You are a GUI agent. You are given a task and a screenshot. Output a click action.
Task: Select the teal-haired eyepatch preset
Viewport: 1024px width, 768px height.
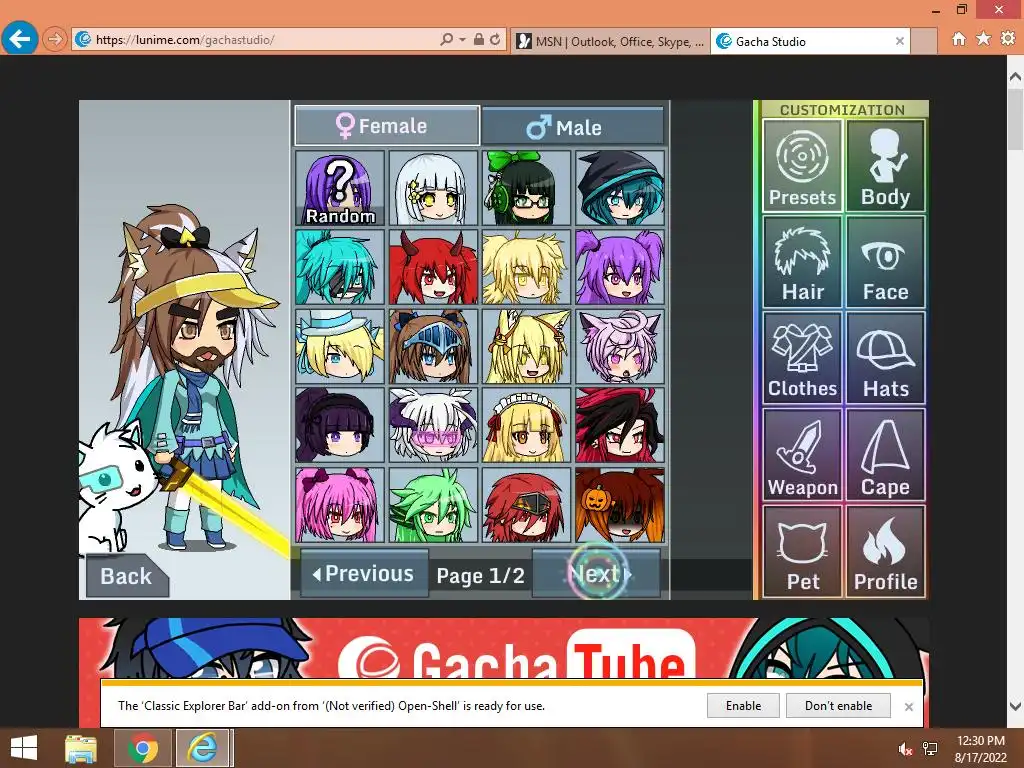pyautogui.click(x=340, y=267)
